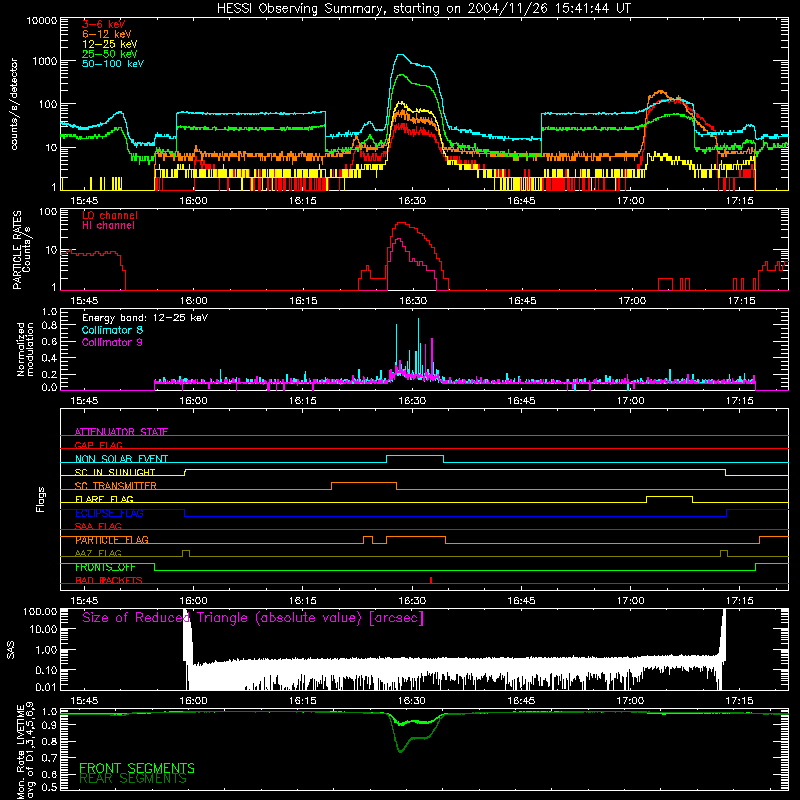This screenshot has height=800, width=800.
Task: Select the counts/s/detector axis label
Action: 14,104
